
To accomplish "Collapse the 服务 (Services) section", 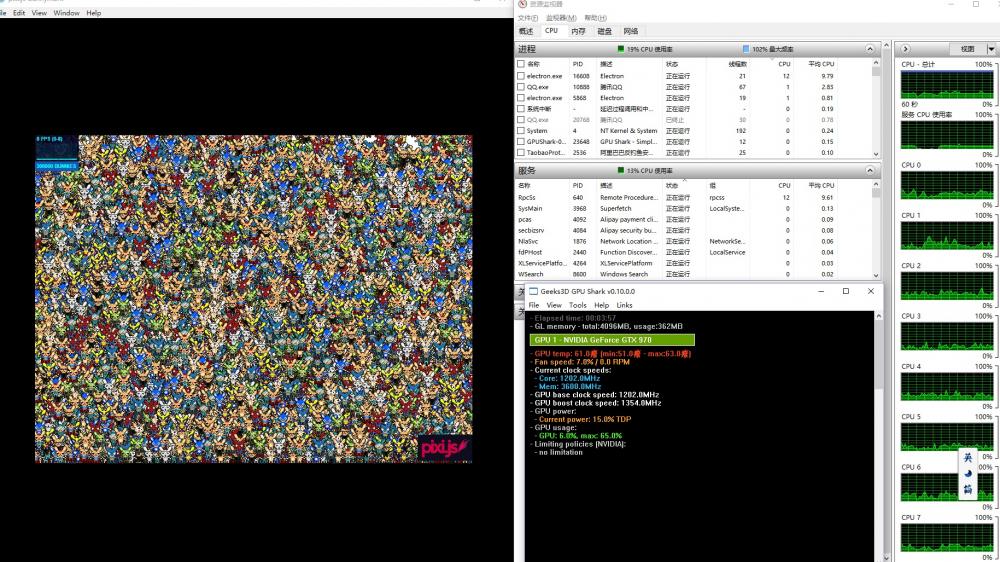I will (871, 171).
